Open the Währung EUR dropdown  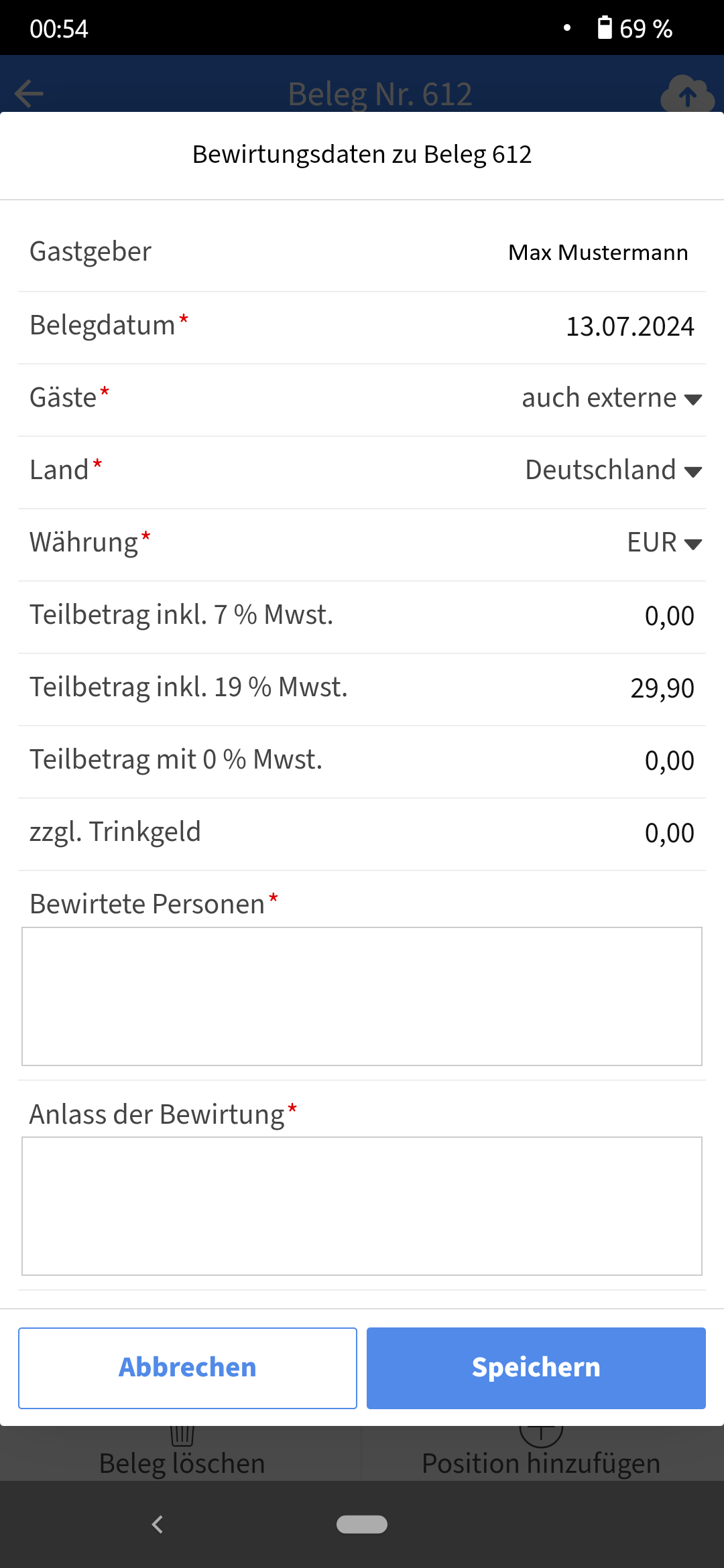click(664, 543)
